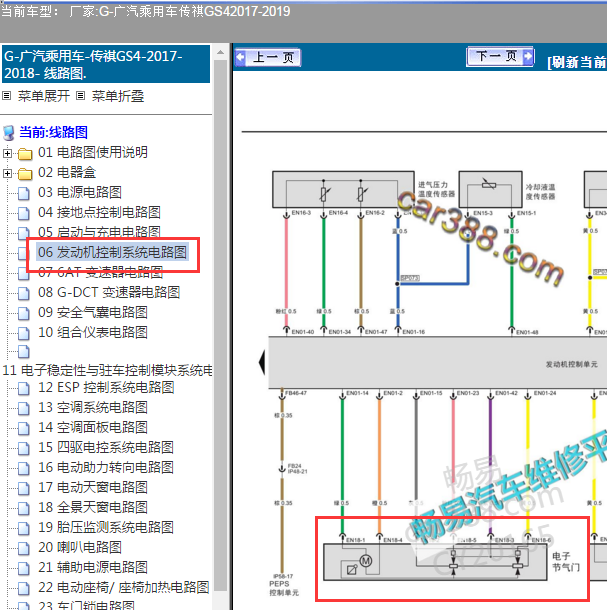The image size is (607, 610).
Task: Open 02 电器盒 folder item
Action: coord(67,172)
